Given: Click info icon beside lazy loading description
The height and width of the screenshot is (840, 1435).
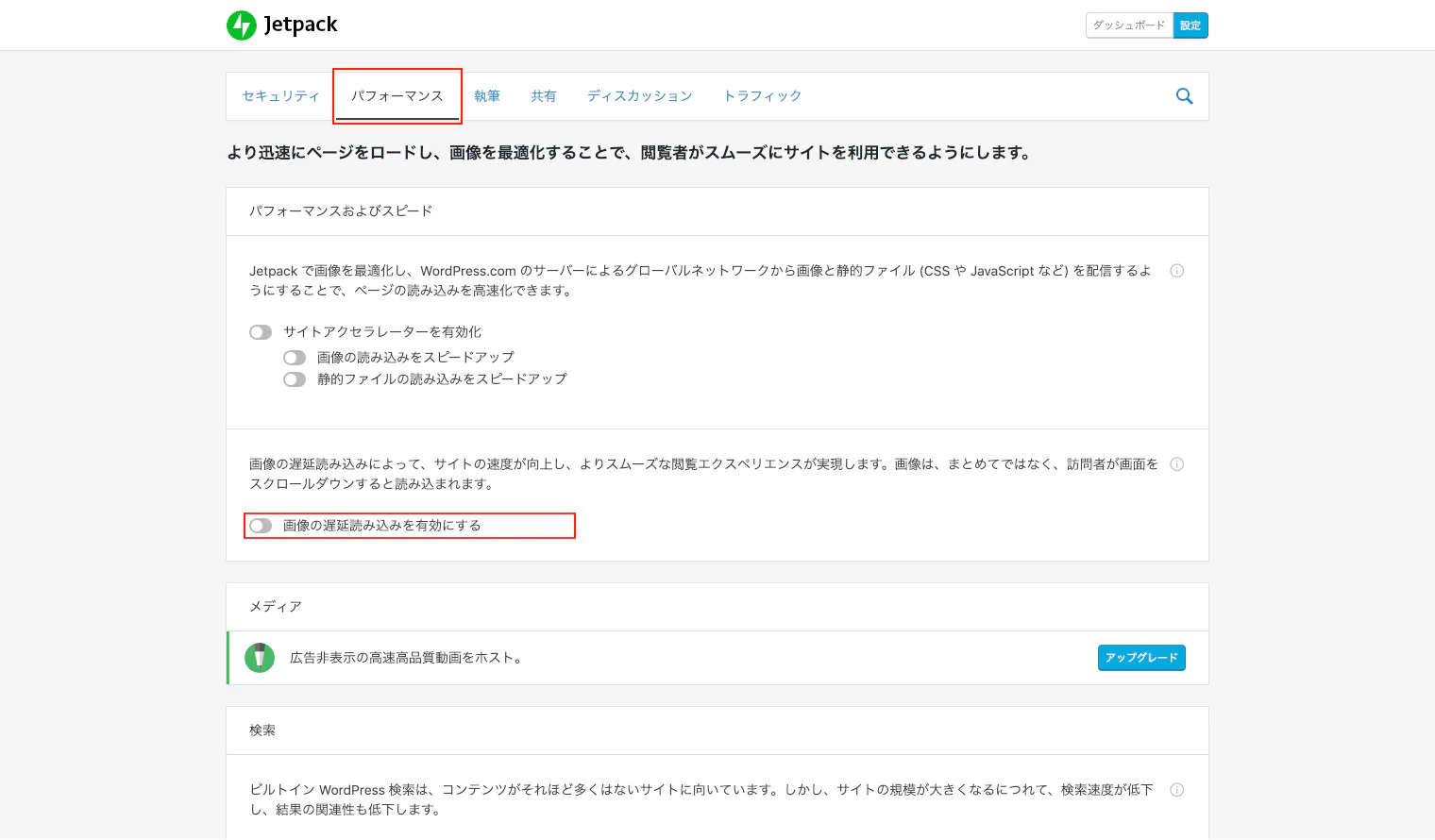Looking at the screenshot, I should point(1177,464).
